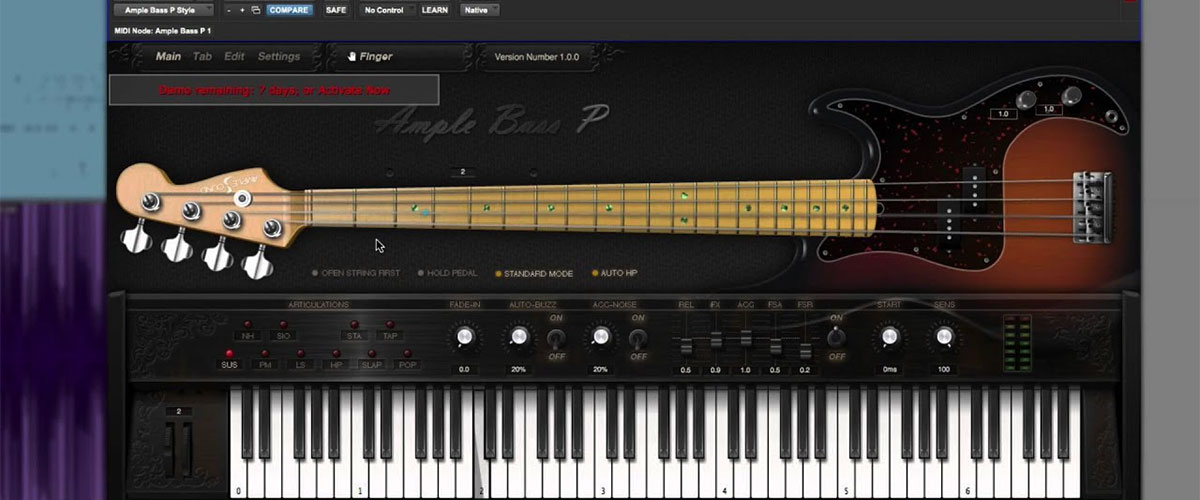Click the copy settings icon beside plus
The width and height of the screenshot is (1200, 500).
click(256, 10)
